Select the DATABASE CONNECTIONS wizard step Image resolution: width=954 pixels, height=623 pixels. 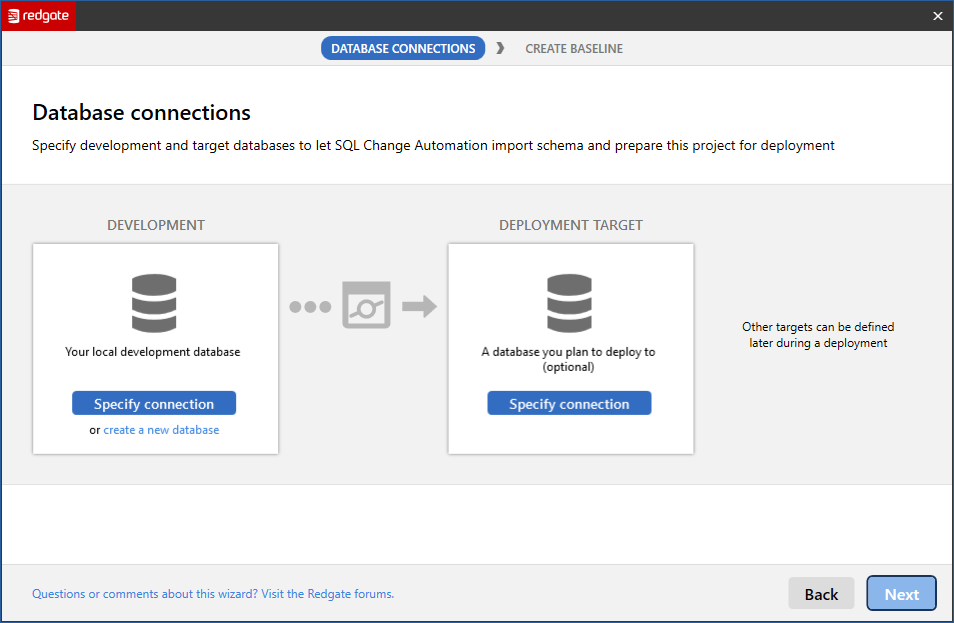tap(403, 48)
